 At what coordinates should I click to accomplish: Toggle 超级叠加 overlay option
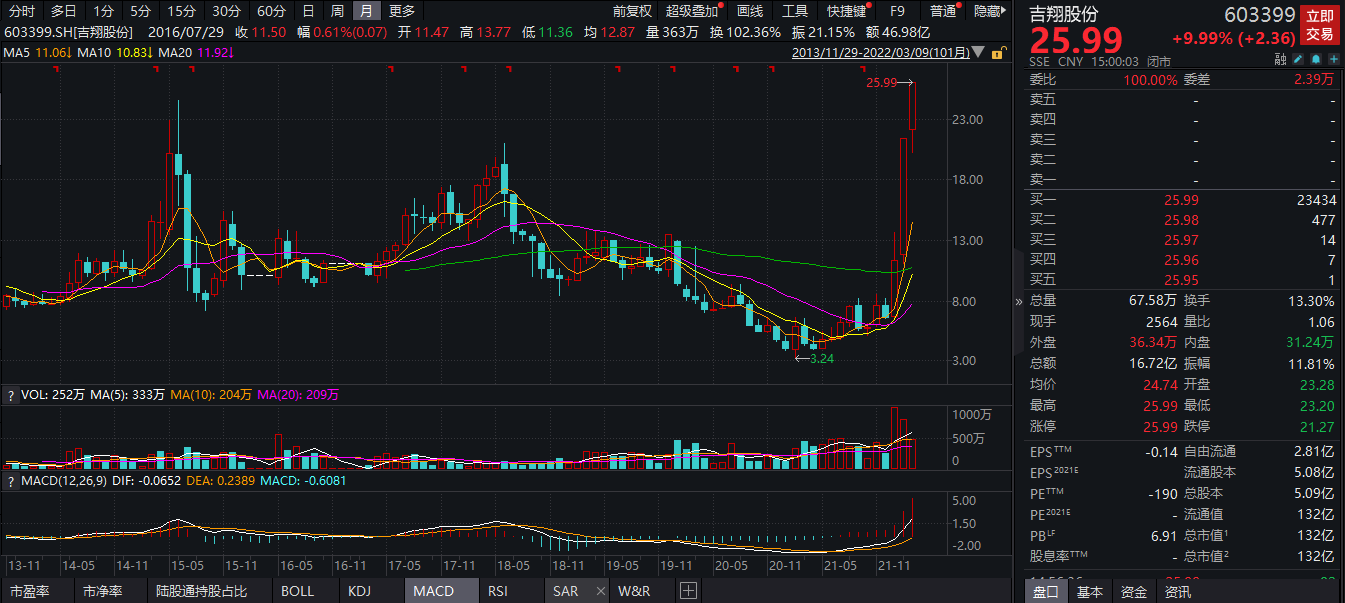click(x=692, y=11)
